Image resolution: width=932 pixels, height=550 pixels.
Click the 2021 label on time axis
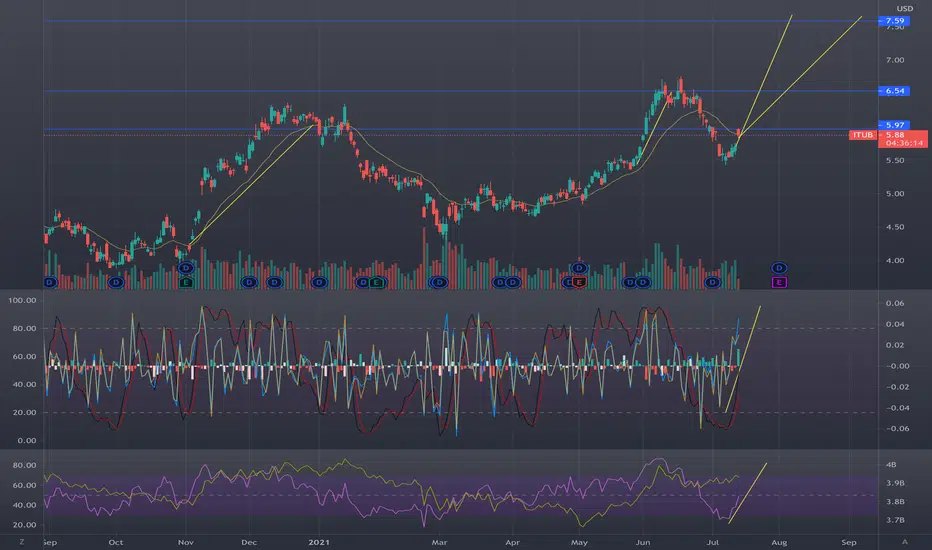pyautogui.click(x=319, y=542)
